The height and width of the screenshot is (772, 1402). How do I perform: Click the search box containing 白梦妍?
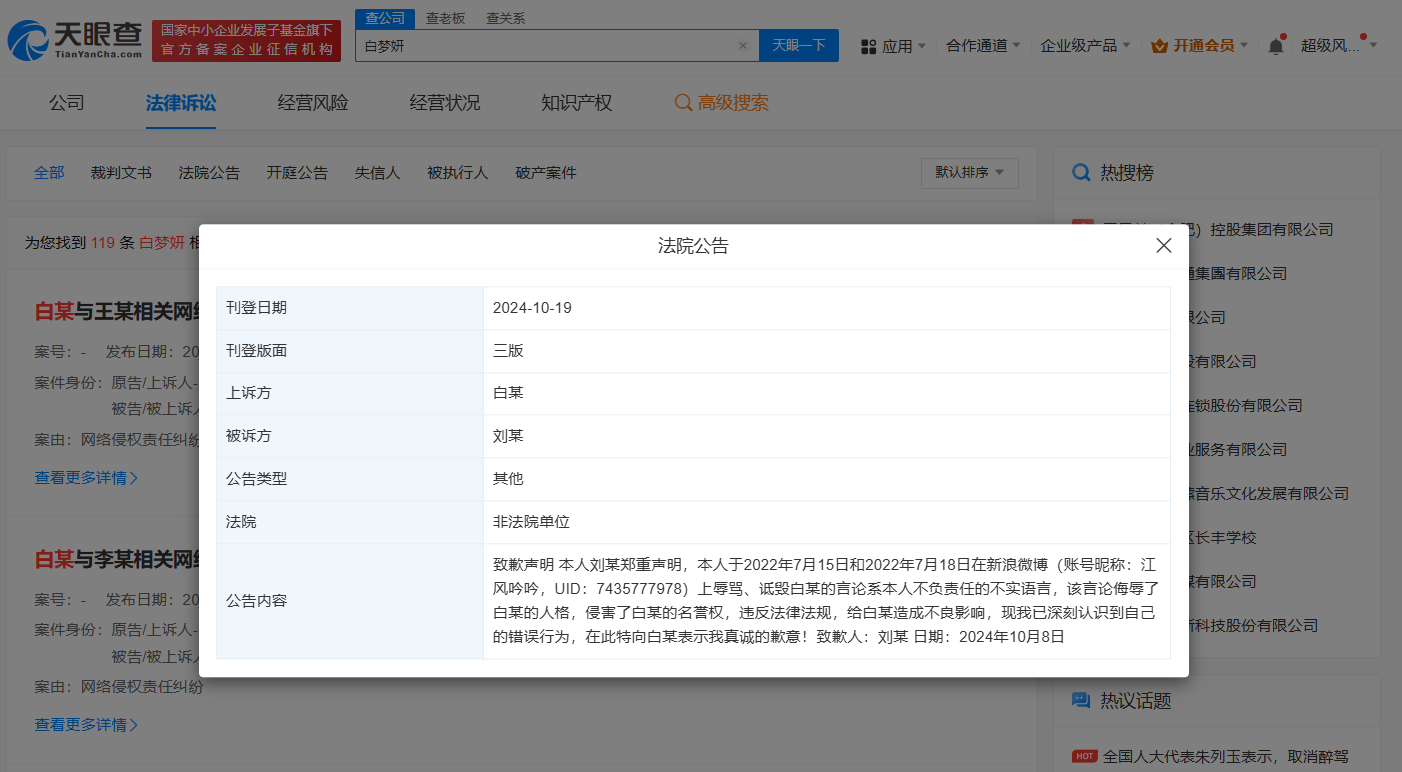[x=545, y=46]
